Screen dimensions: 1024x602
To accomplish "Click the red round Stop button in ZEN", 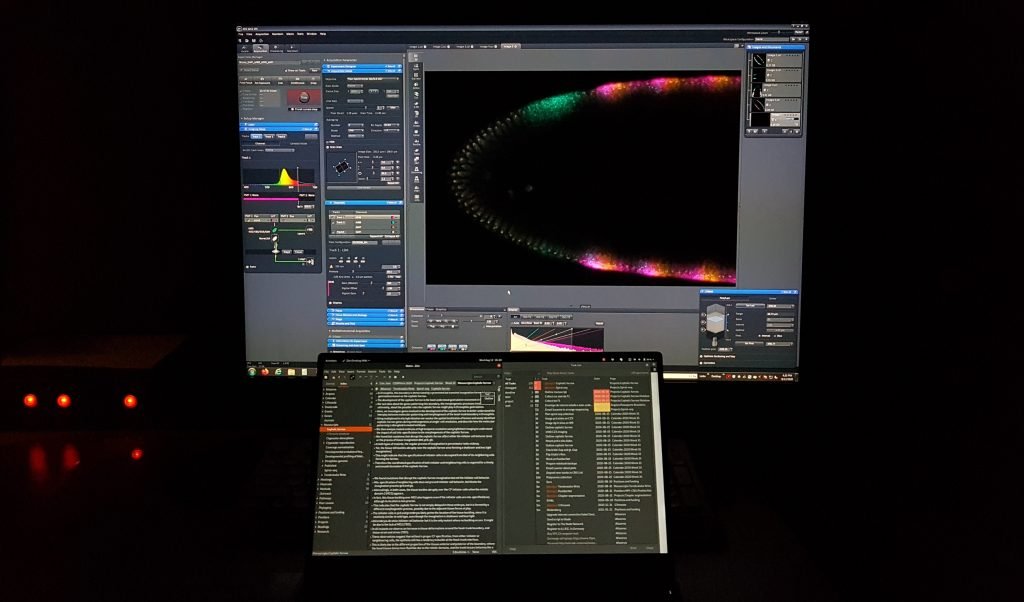I will [x=304, y=97].
